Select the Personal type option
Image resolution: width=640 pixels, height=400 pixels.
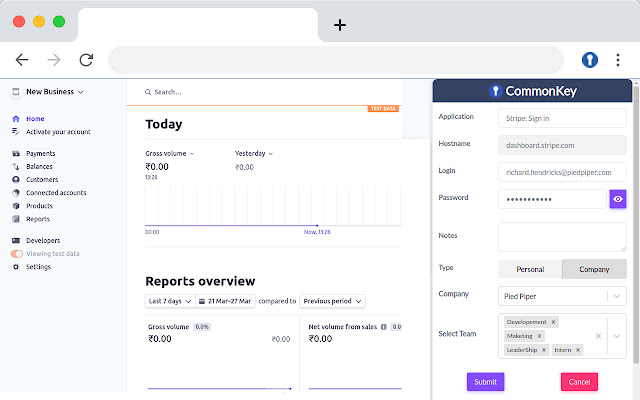tap(530, 269)
